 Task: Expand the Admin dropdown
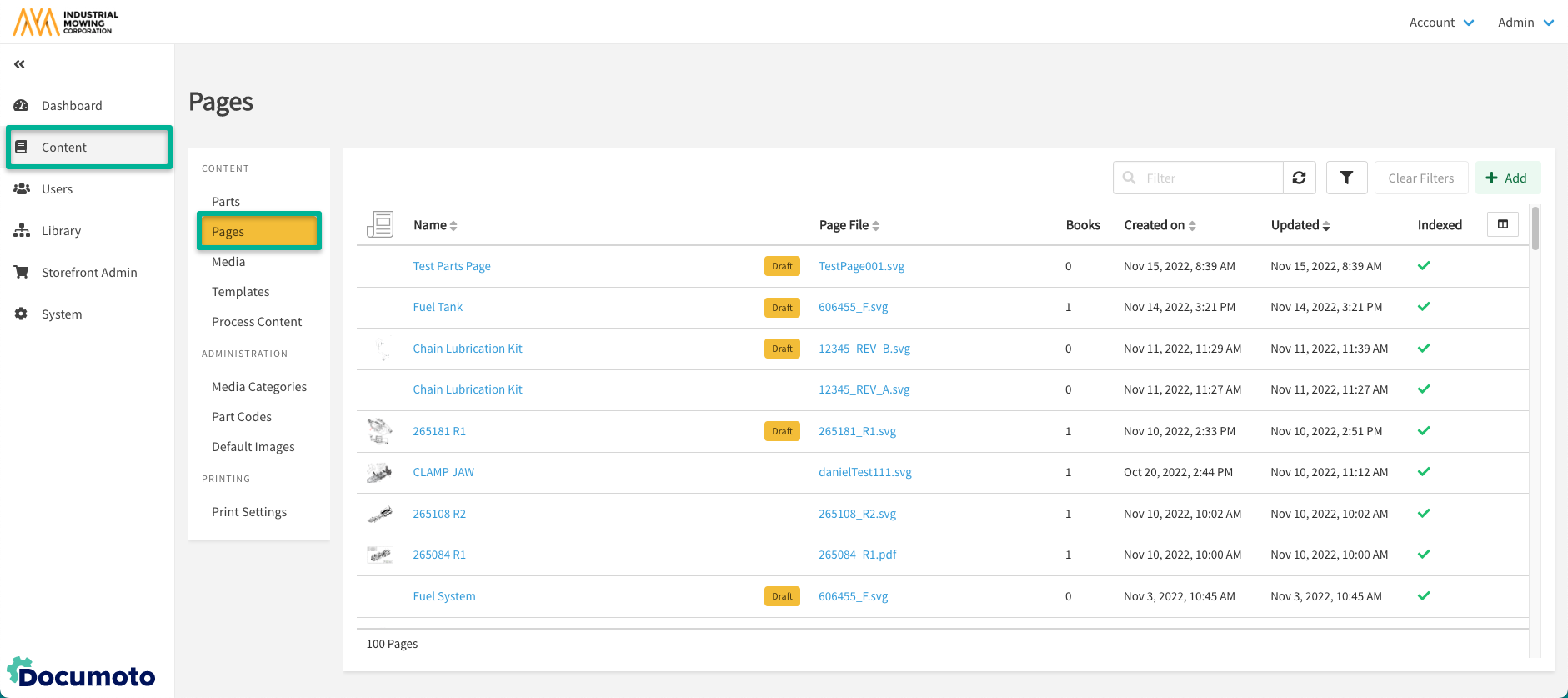coord(1525,23)
